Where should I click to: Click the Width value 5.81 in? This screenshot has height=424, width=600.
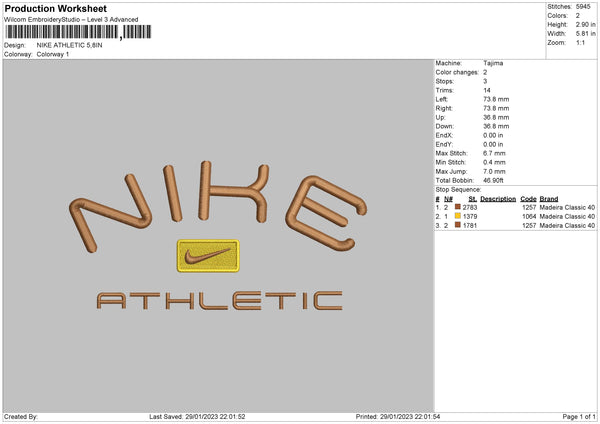(x=585, y=34)
